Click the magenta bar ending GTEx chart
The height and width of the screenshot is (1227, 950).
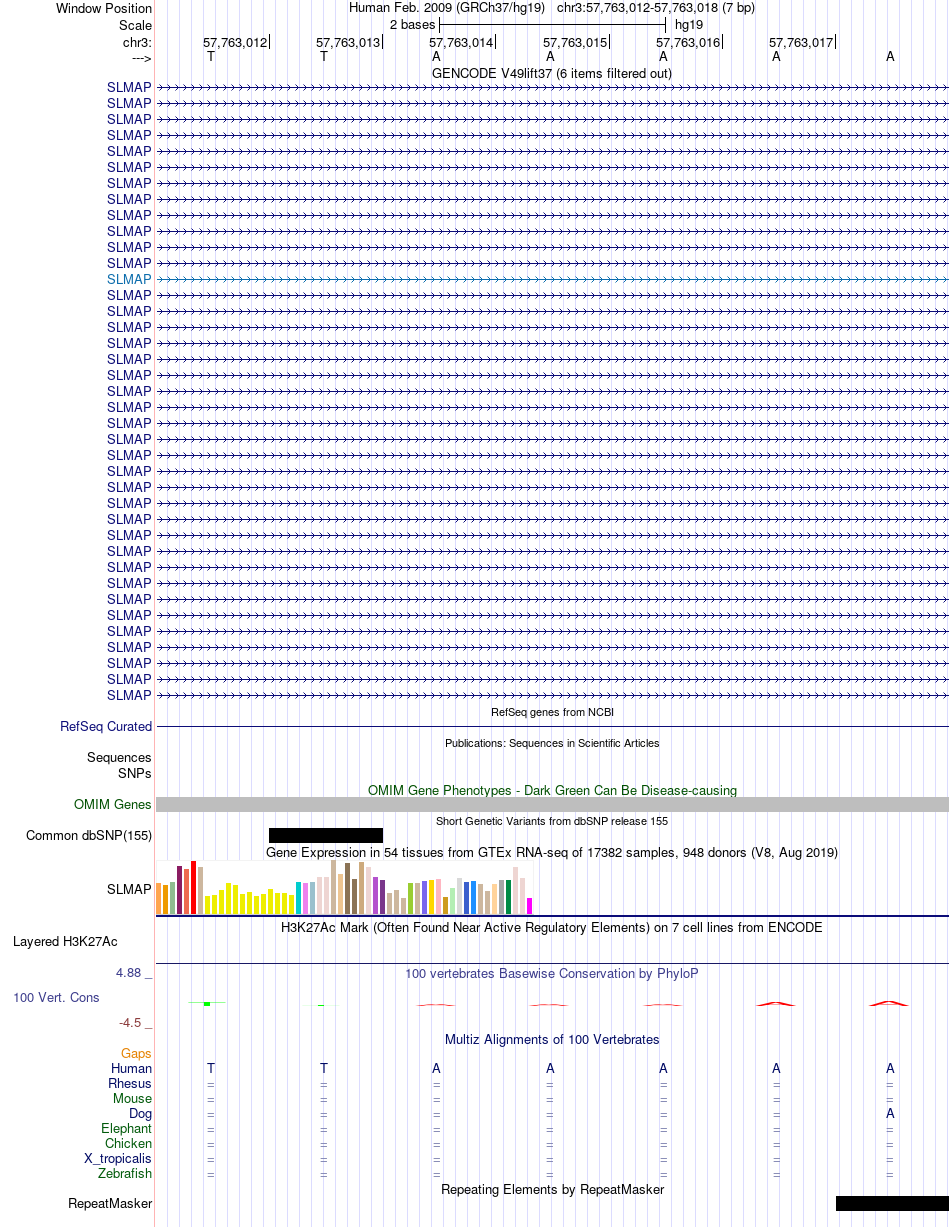[x=529, y=906]
